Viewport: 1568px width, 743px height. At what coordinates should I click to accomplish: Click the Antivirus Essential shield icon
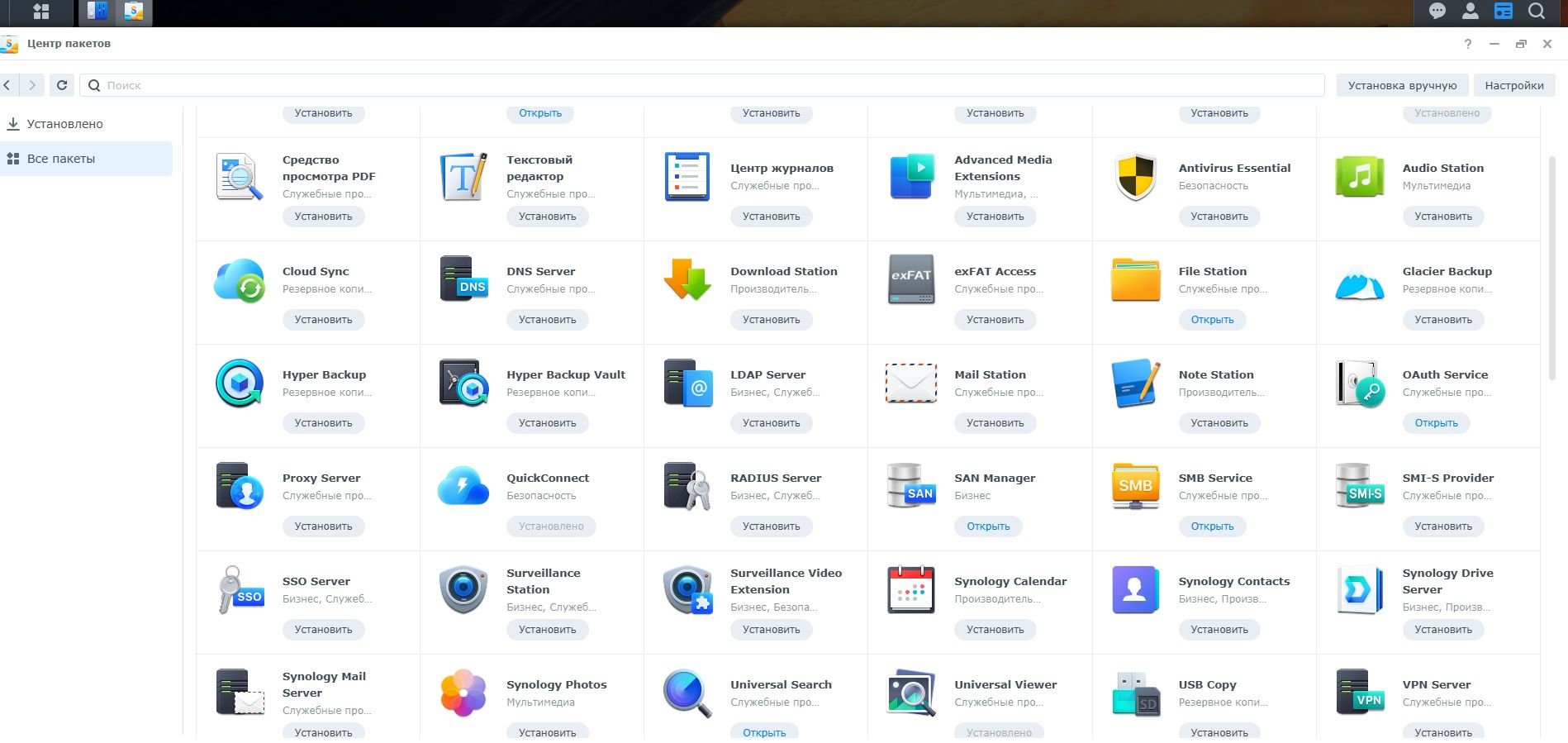[1135, 177]
